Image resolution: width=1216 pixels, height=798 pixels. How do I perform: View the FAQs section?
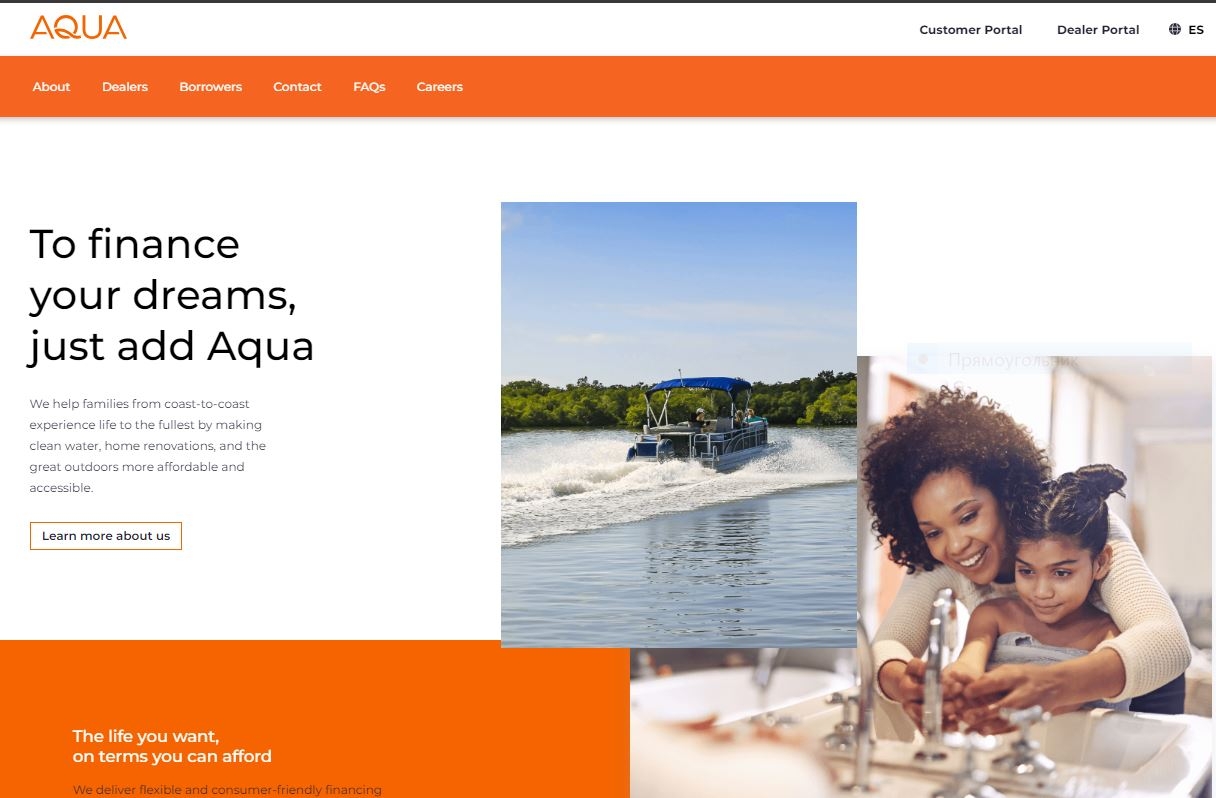(x=369, y=87)
